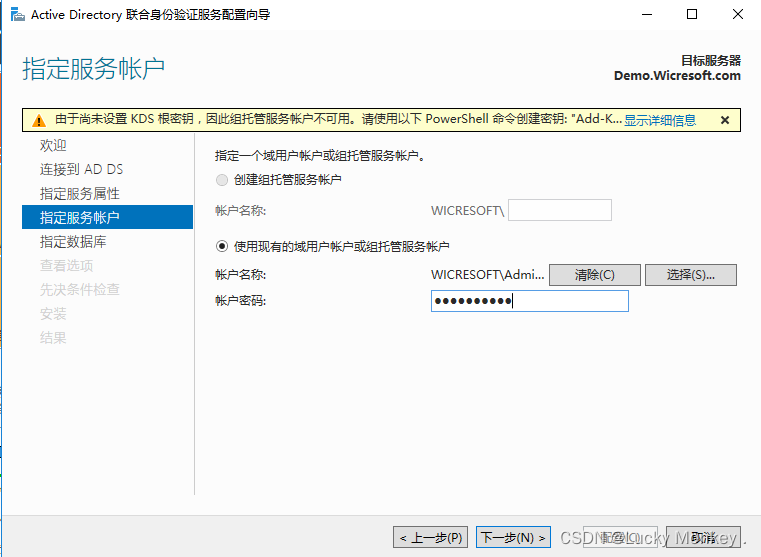Open the 指定服务属性 step

(x=80, y=194)
